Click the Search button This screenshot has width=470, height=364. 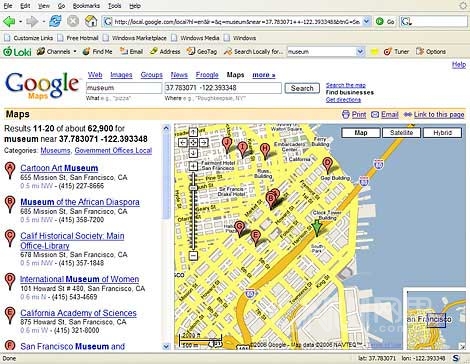click(x=302, y=88)
